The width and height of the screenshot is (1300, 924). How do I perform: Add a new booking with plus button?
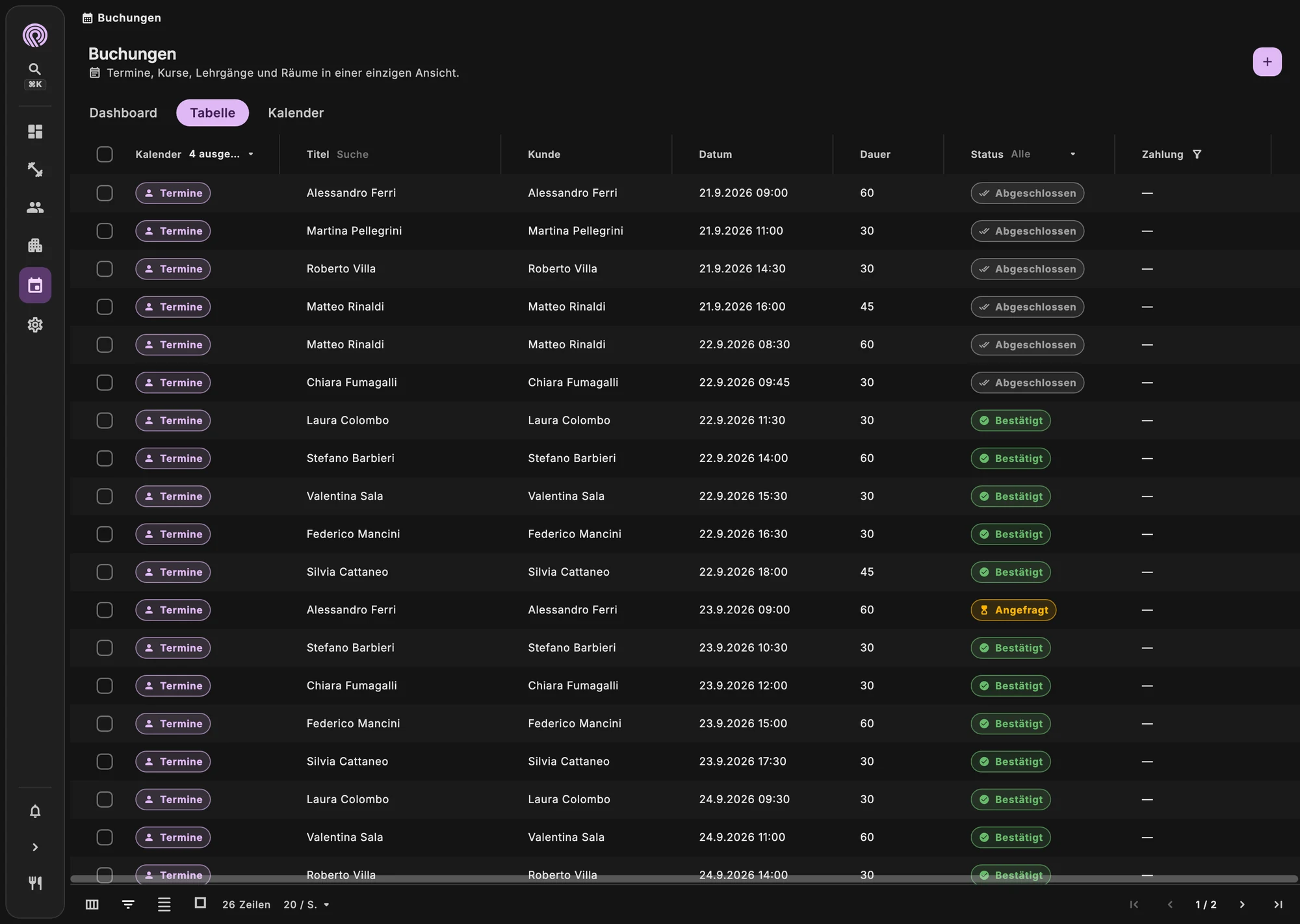(x=1267, y=62)
